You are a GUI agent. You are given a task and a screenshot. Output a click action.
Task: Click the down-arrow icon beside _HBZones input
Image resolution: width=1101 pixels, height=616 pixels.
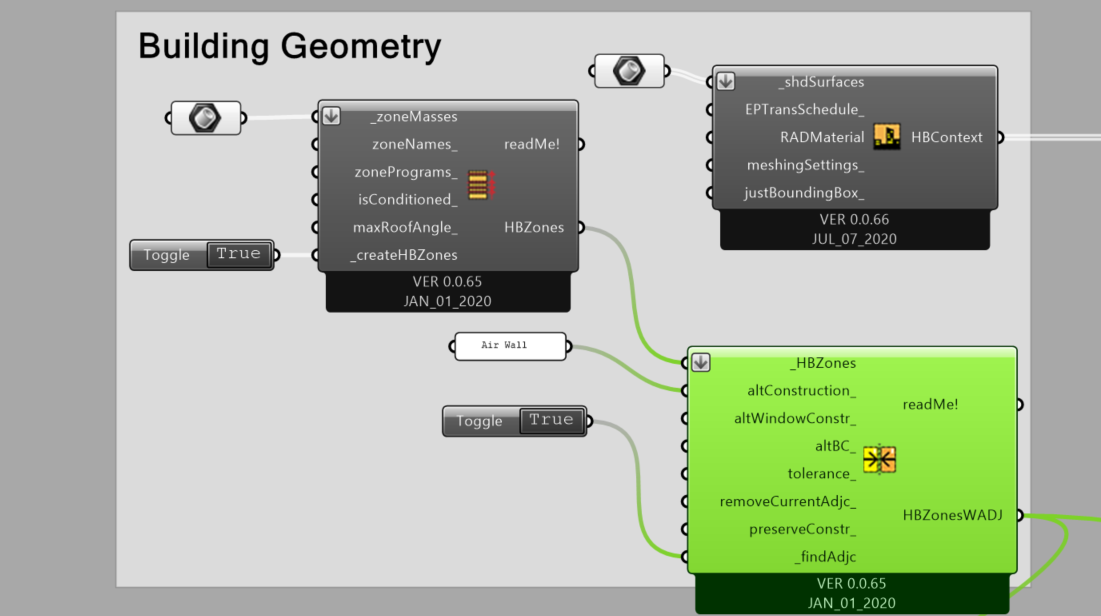click(x=701, y=362)
